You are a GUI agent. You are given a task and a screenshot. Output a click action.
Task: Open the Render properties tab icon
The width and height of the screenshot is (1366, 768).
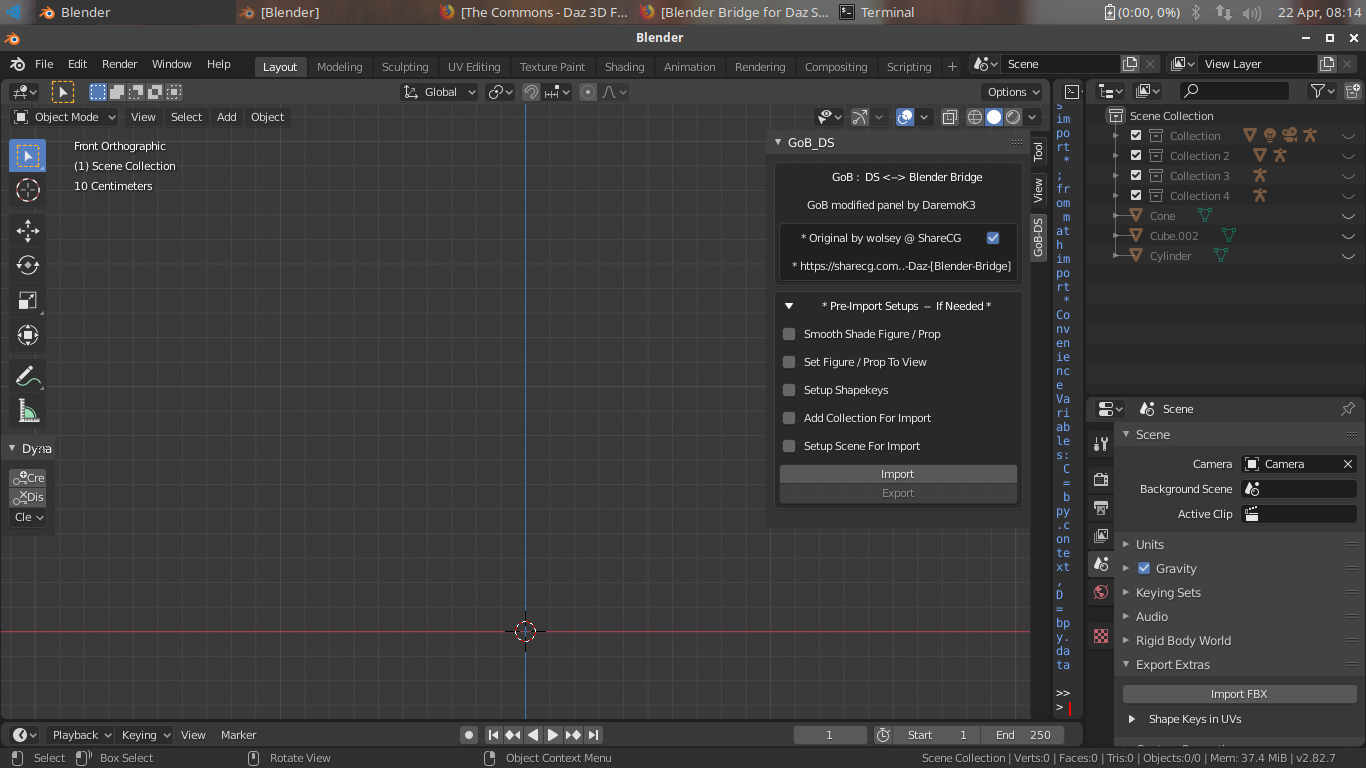coord(1101,480)
